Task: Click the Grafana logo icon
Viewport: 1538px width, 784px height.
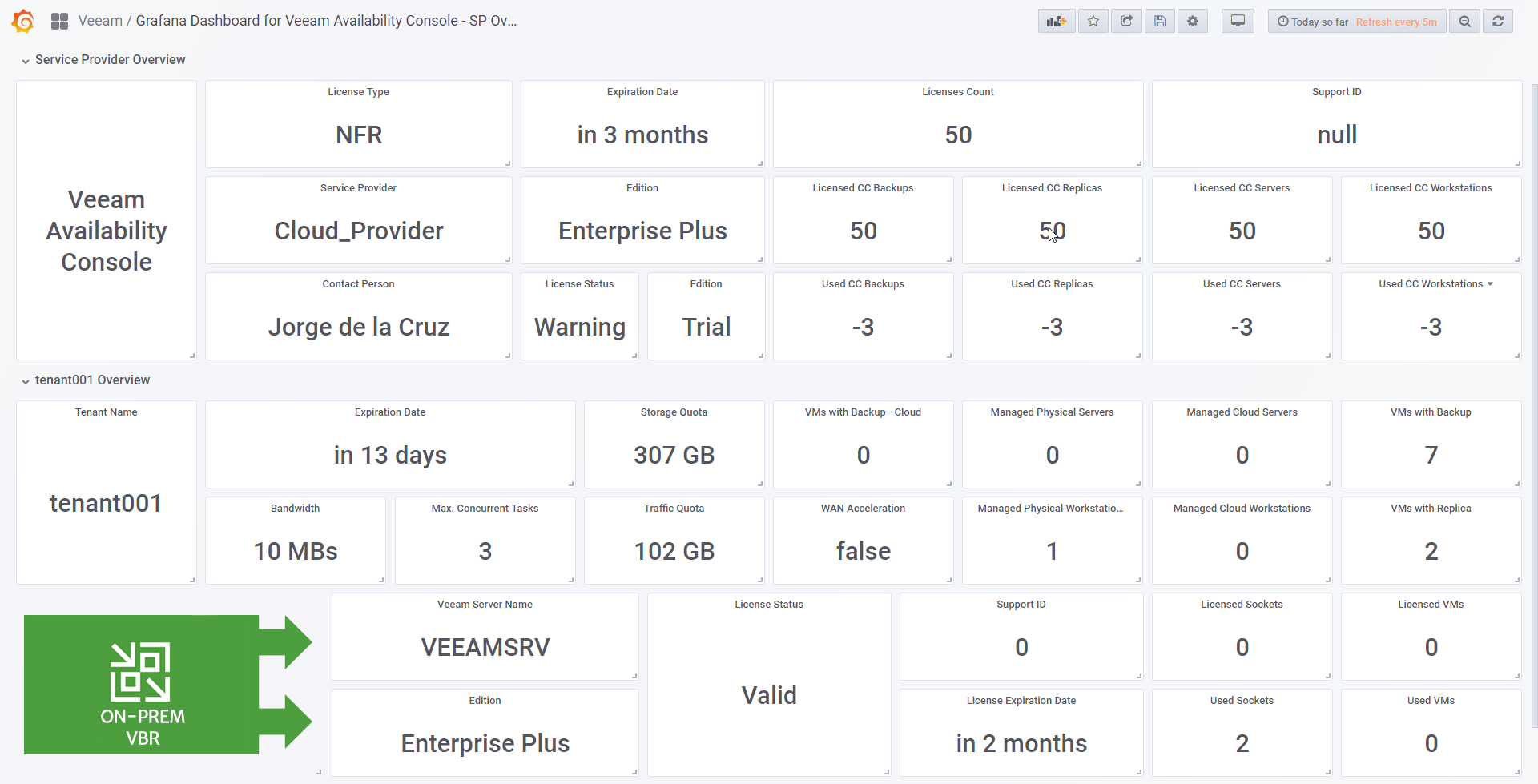Action: tap(23, 22)
